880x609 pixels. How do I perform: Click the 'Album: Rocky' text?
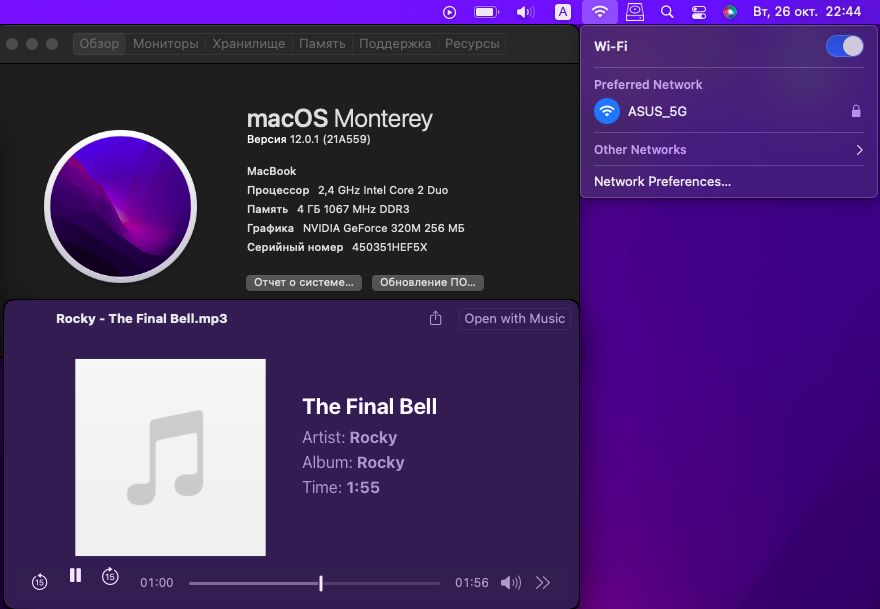[353, 462]
